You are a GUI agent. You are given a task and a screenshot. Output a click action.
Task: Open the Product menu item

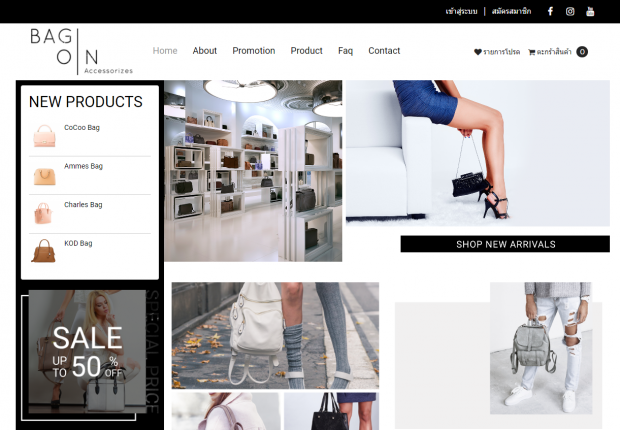point(306,51)
